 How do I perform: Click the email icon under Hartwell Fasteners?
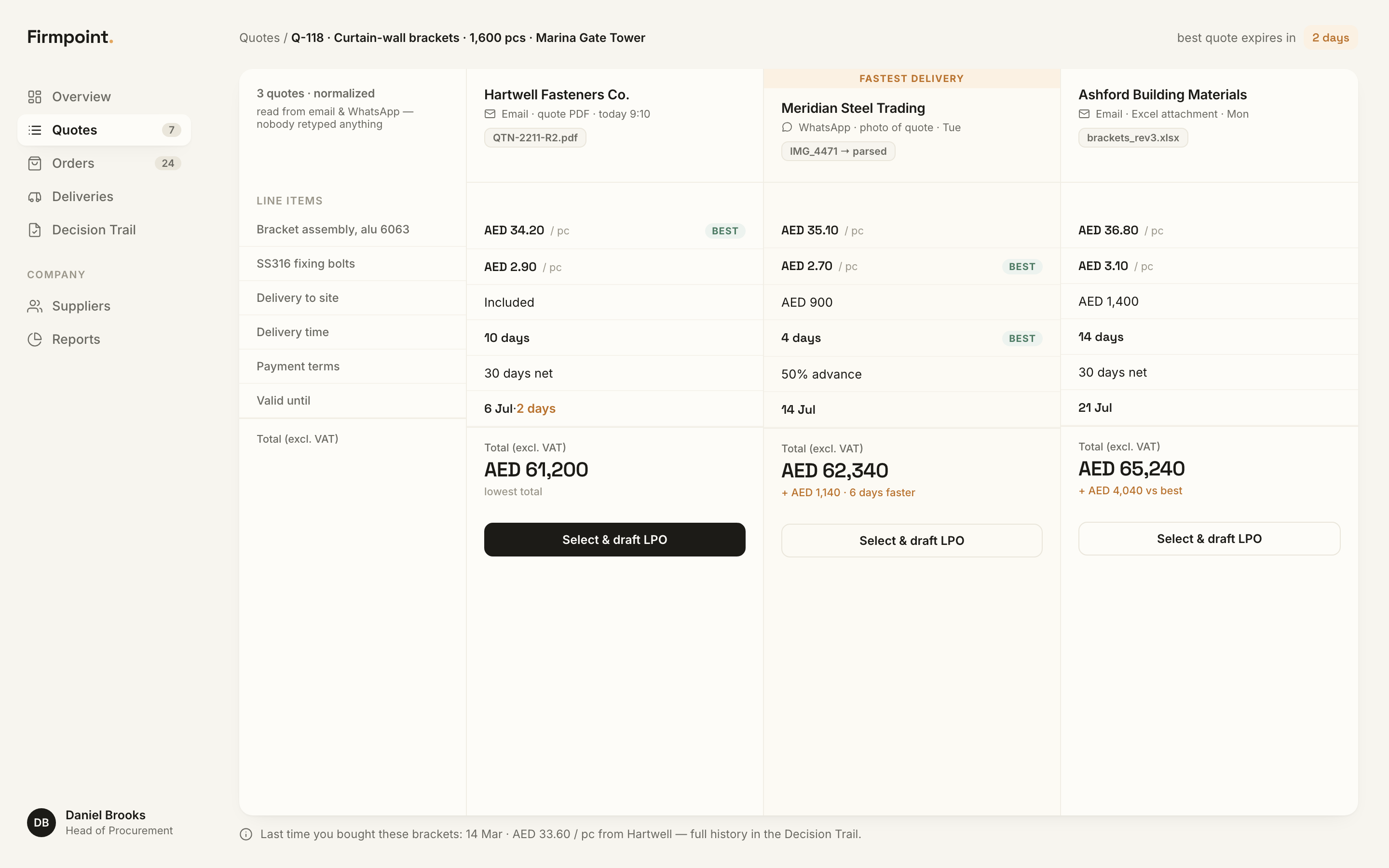tap(490, 114)
